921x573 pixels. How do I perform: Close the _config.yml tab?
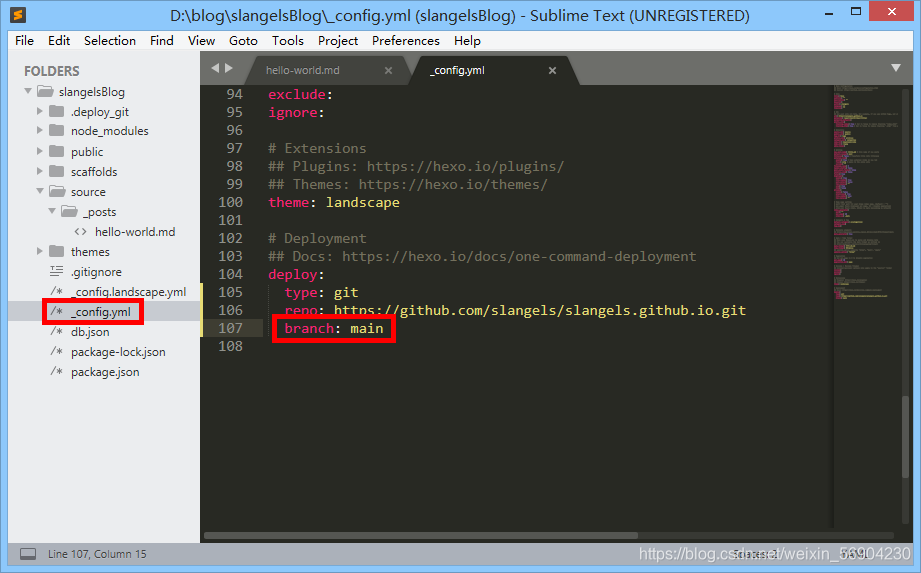pos(552,70)
